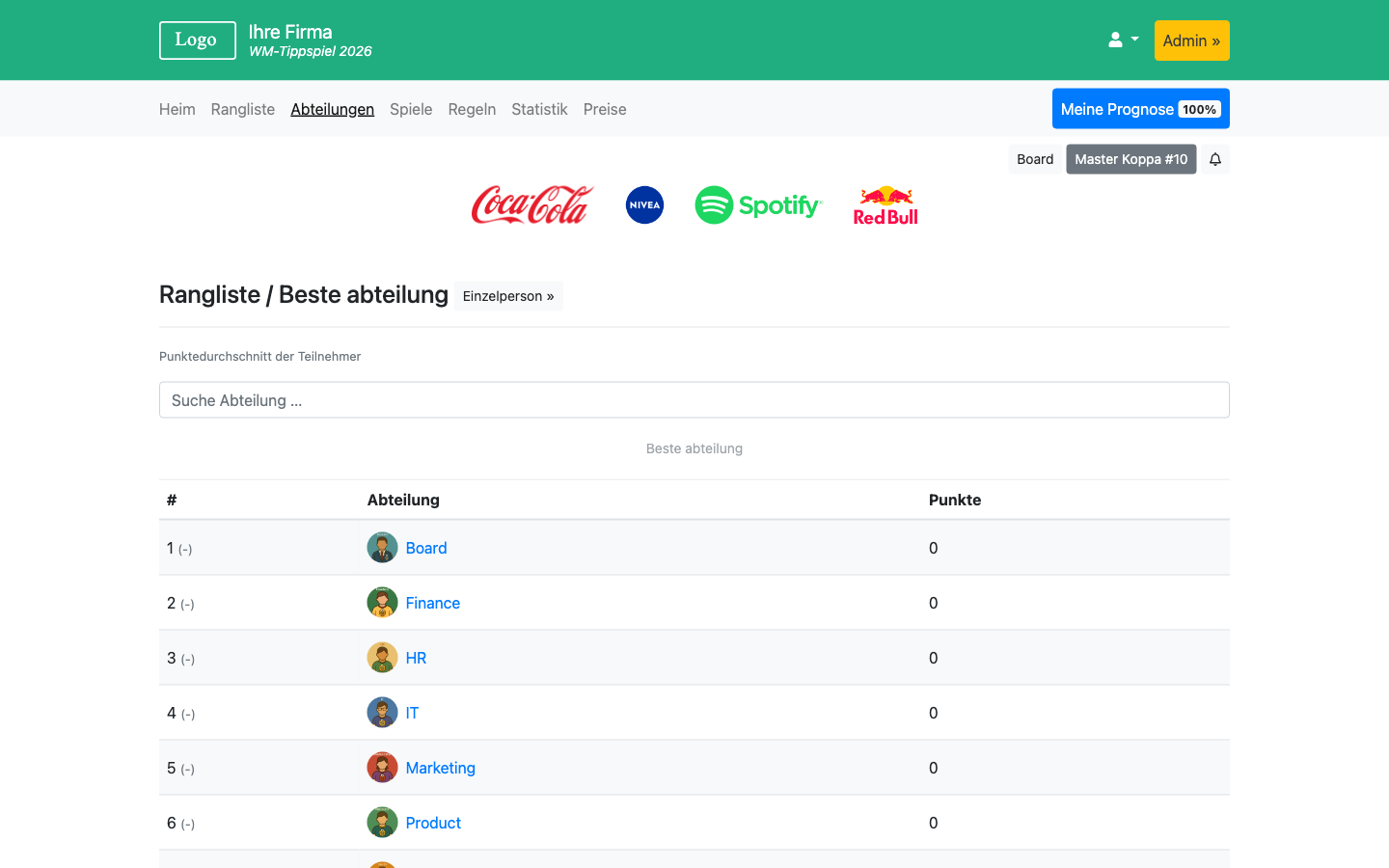The image size is (1389, 868).
Task: Open the user account dropdown
Action: (1123, 41)
